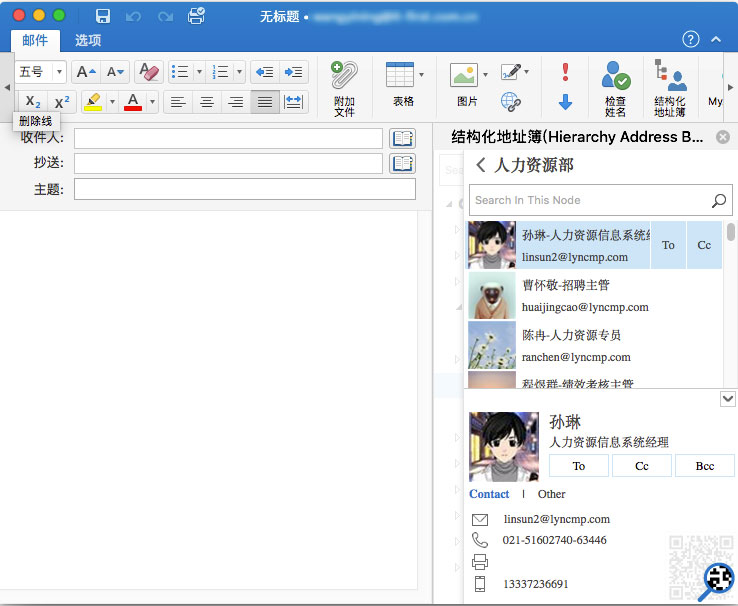Apply numbered list formatting

[x=220, y=72]
